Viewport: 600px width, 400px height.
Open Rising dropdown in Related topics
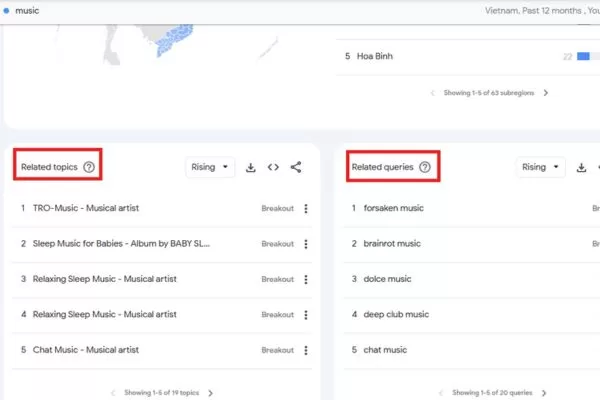pyautogui.click(x=210, y=167)
